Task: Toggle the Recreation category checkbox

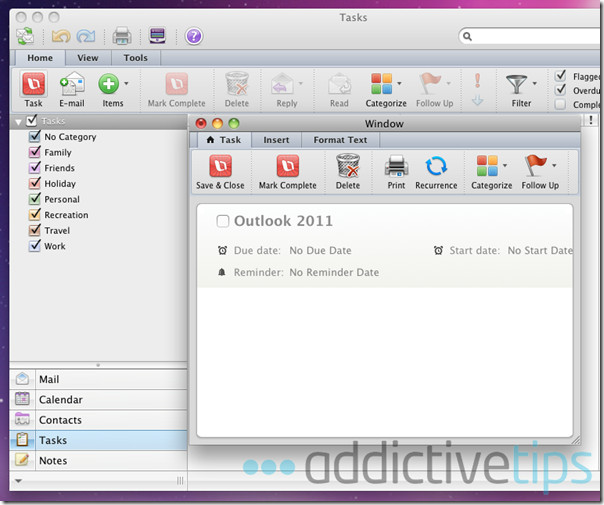Action: pyautogui.click(x=35, y=215)
